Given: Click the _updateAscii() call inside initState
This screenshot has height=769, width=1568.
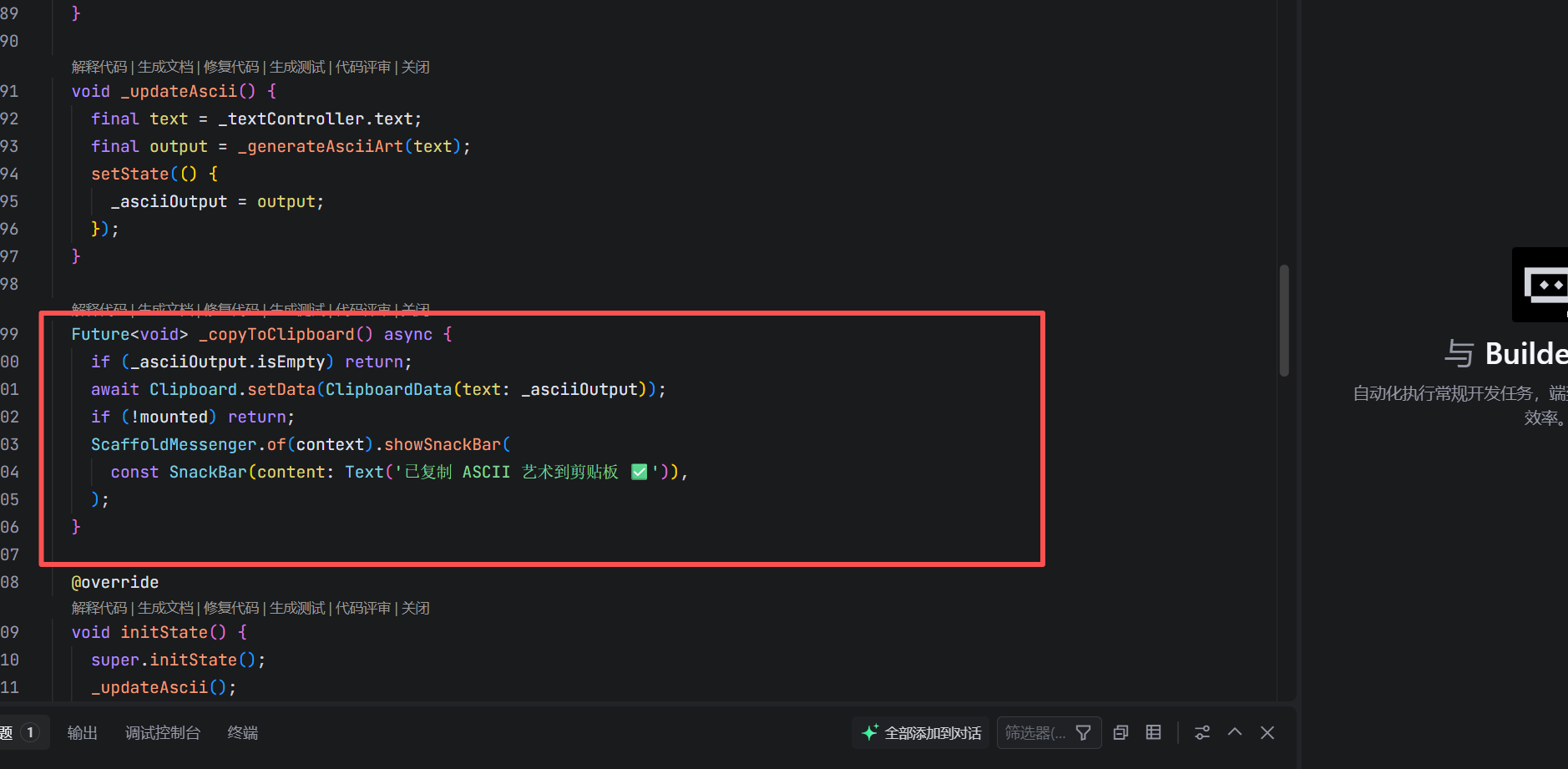Looking at the screenshot, I should pyautogui.click(x=164, y=687).
